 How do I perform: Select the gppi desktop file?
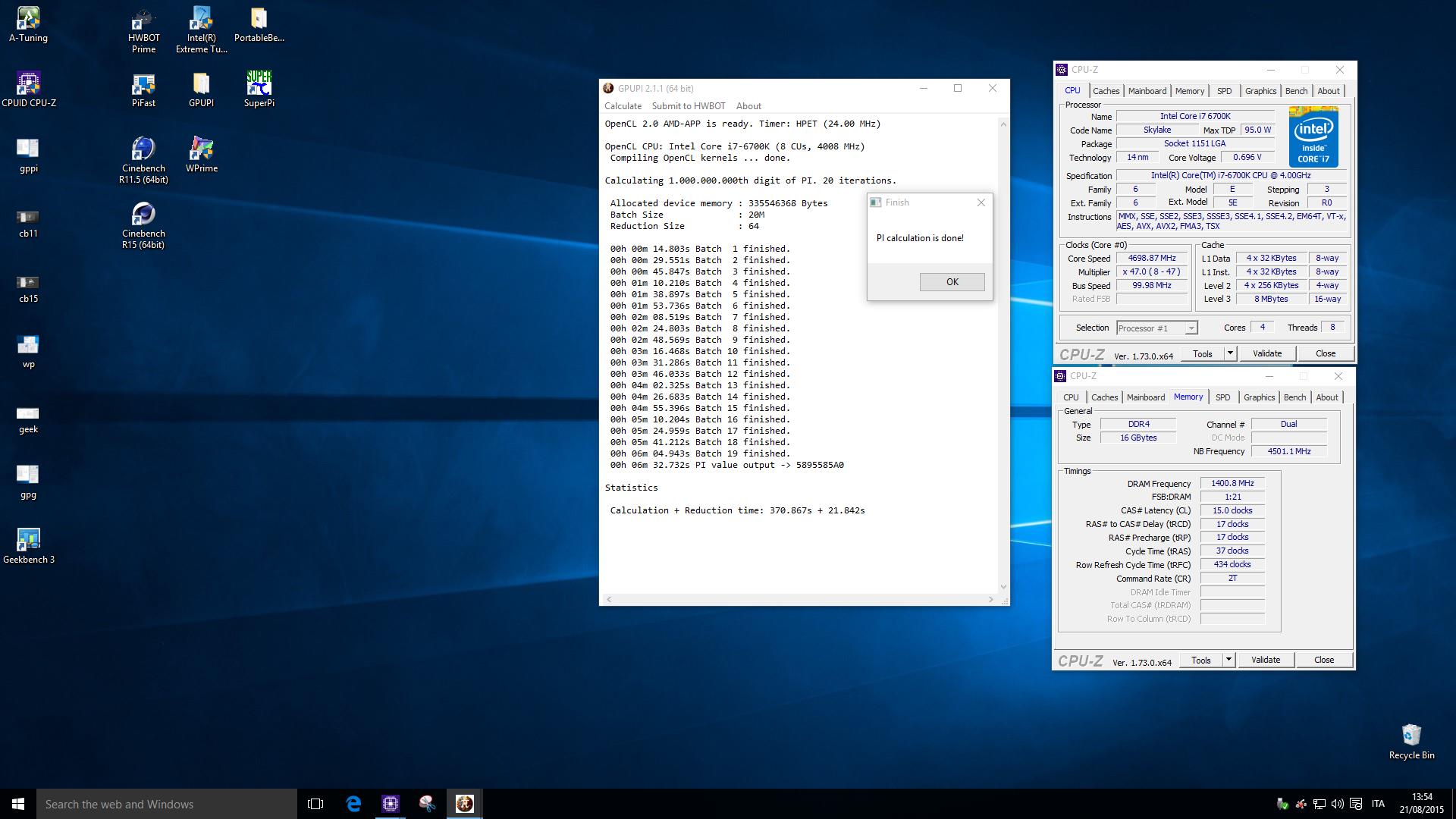pyautogui.click(x=28, y=155)
